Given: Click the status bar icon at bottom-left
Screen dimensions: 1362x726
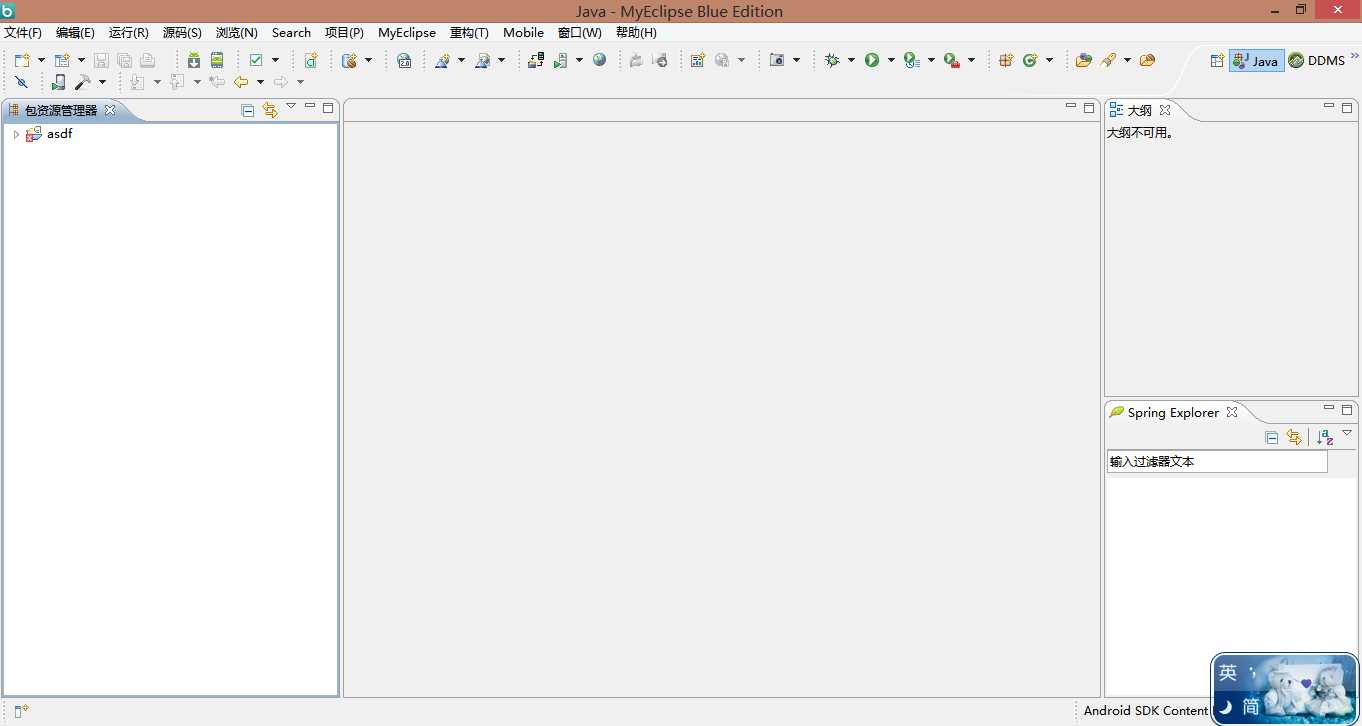Looking at the screenshot, I should 21,711.
